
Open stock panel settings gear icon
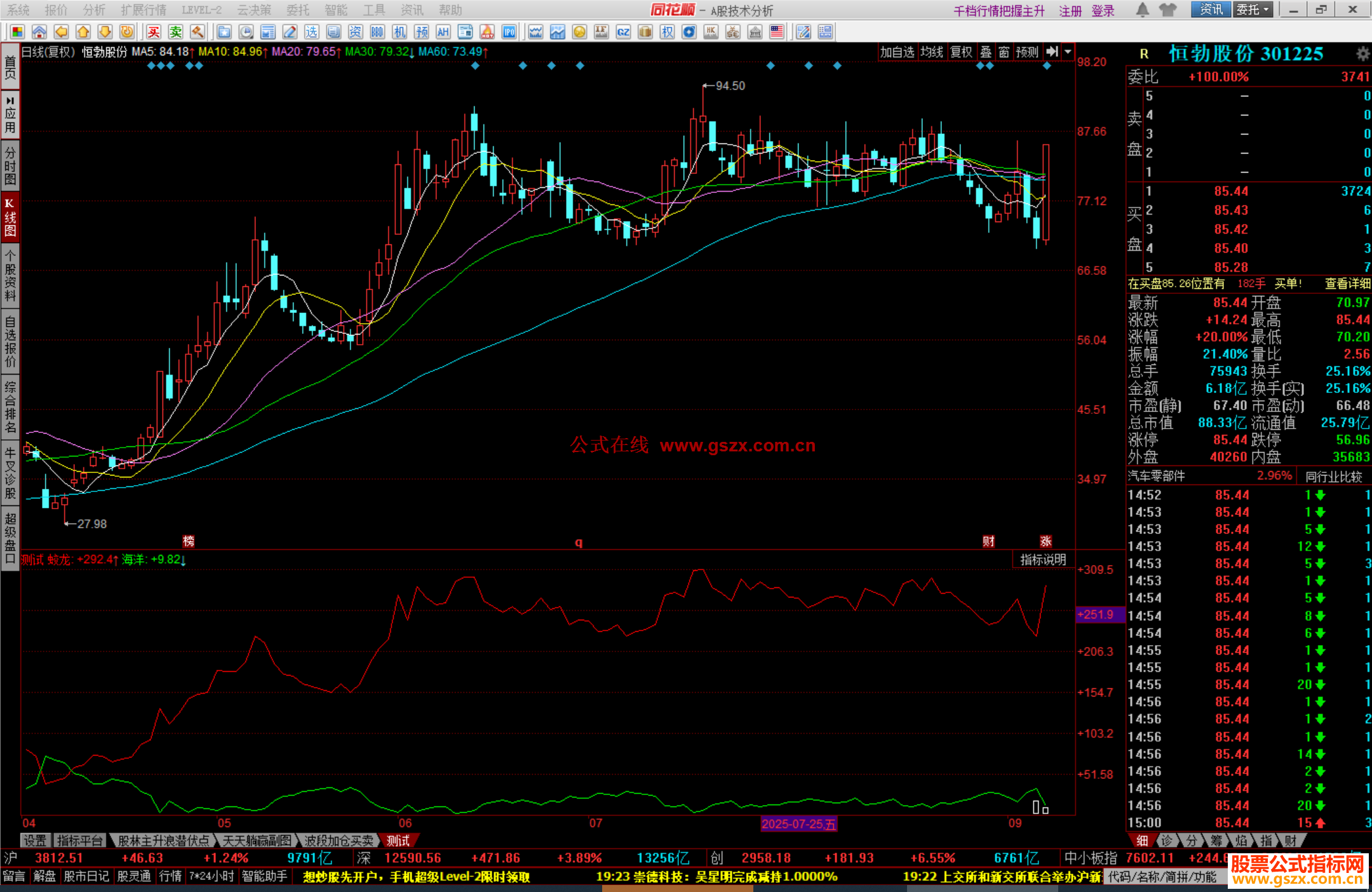[x=1362, y=54]
